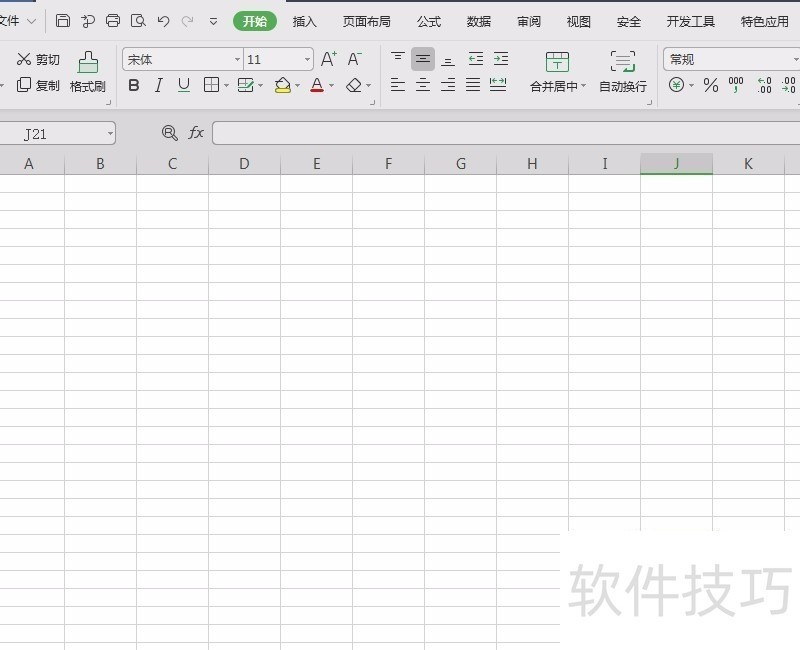The width and height of the screenshot is (800, 650).
Task: Click the red font color A
Action: pyautogui.click(x=317, y=85)
